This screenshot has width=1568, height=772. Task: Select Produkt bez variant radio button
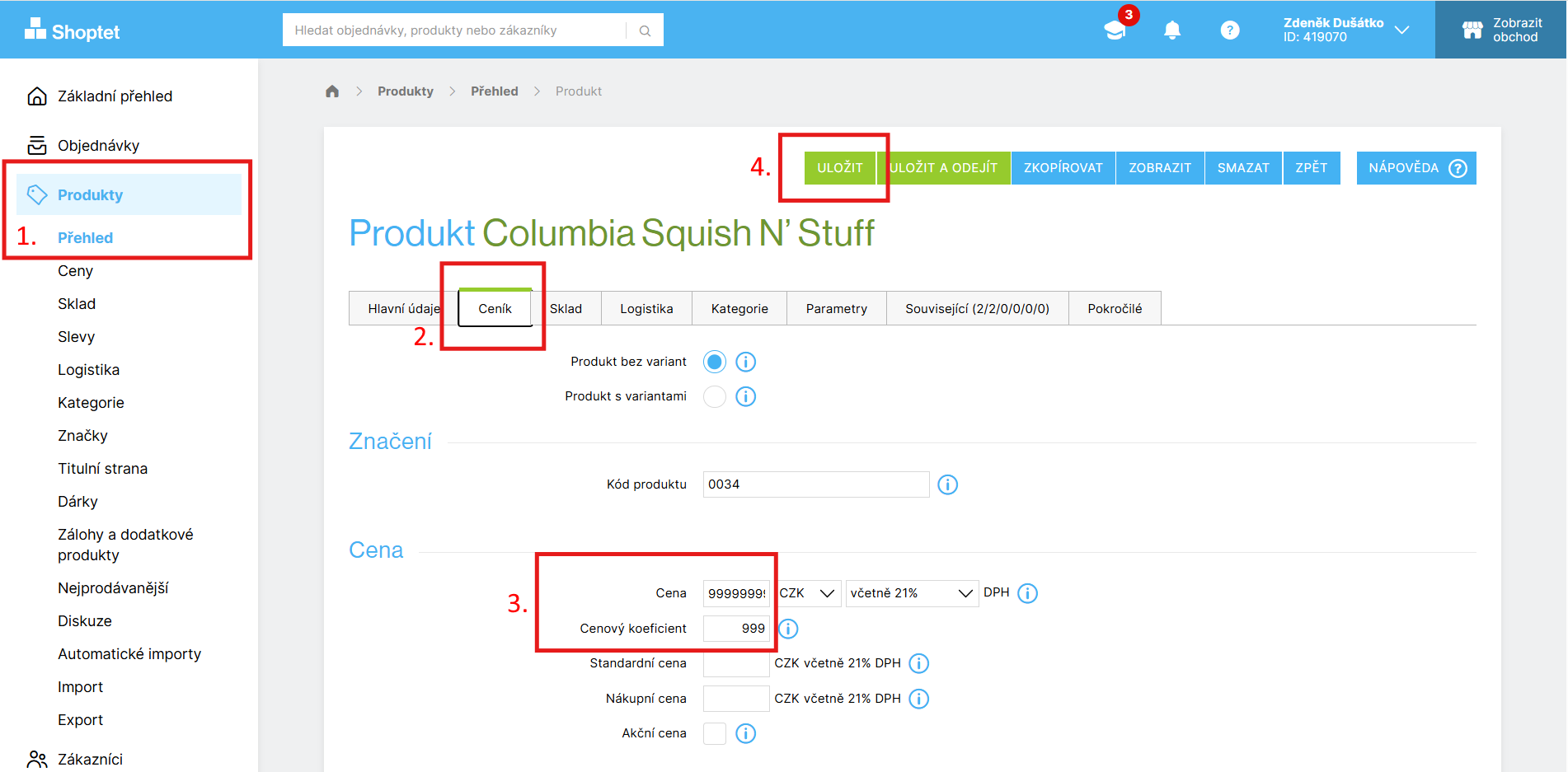tap(715, 362)
